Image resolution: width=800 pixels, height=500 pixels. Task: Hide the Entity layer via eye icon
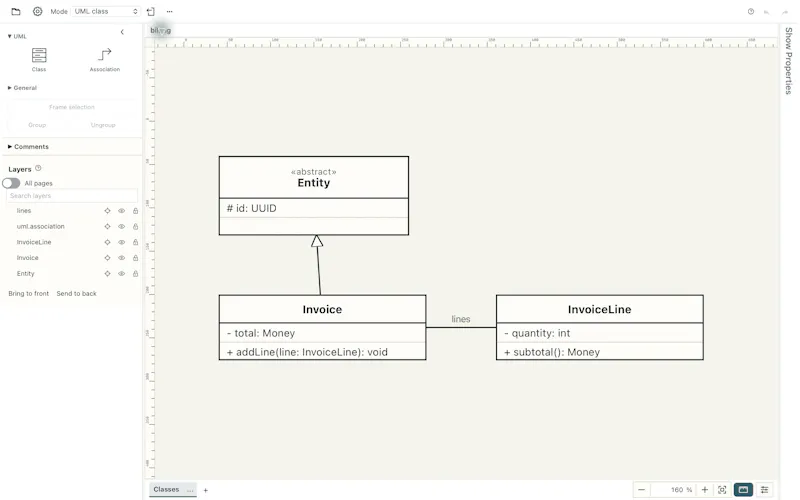121,274
